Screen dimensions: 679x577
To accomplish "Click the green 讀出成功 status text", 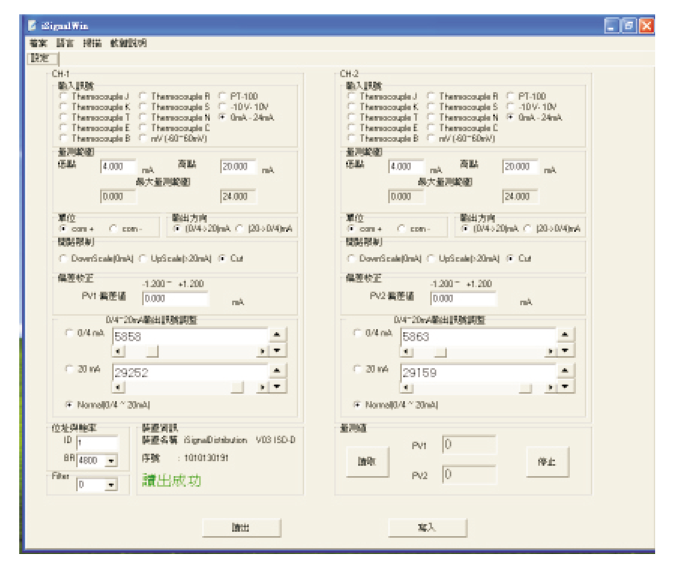I will tap(171, 480).
